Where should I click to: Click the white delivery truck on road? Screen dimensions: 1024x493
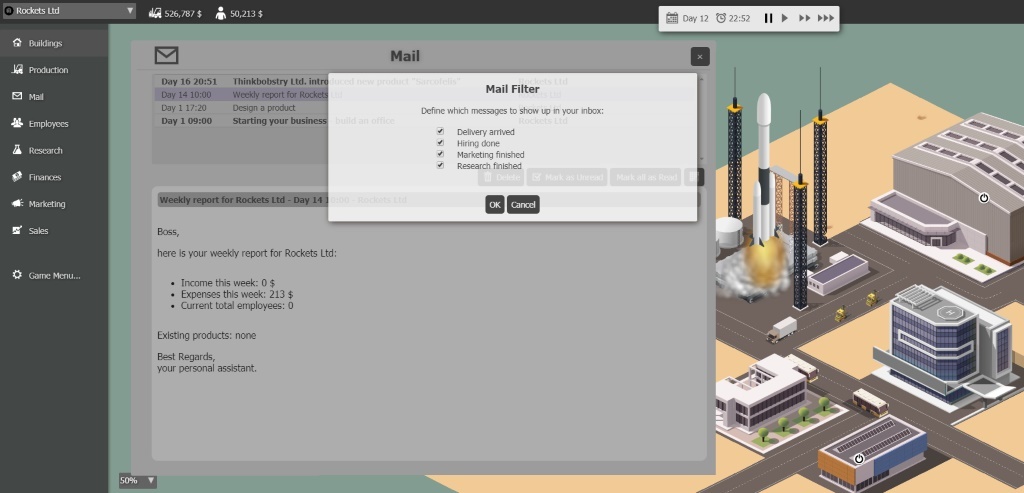click(782, 329)
